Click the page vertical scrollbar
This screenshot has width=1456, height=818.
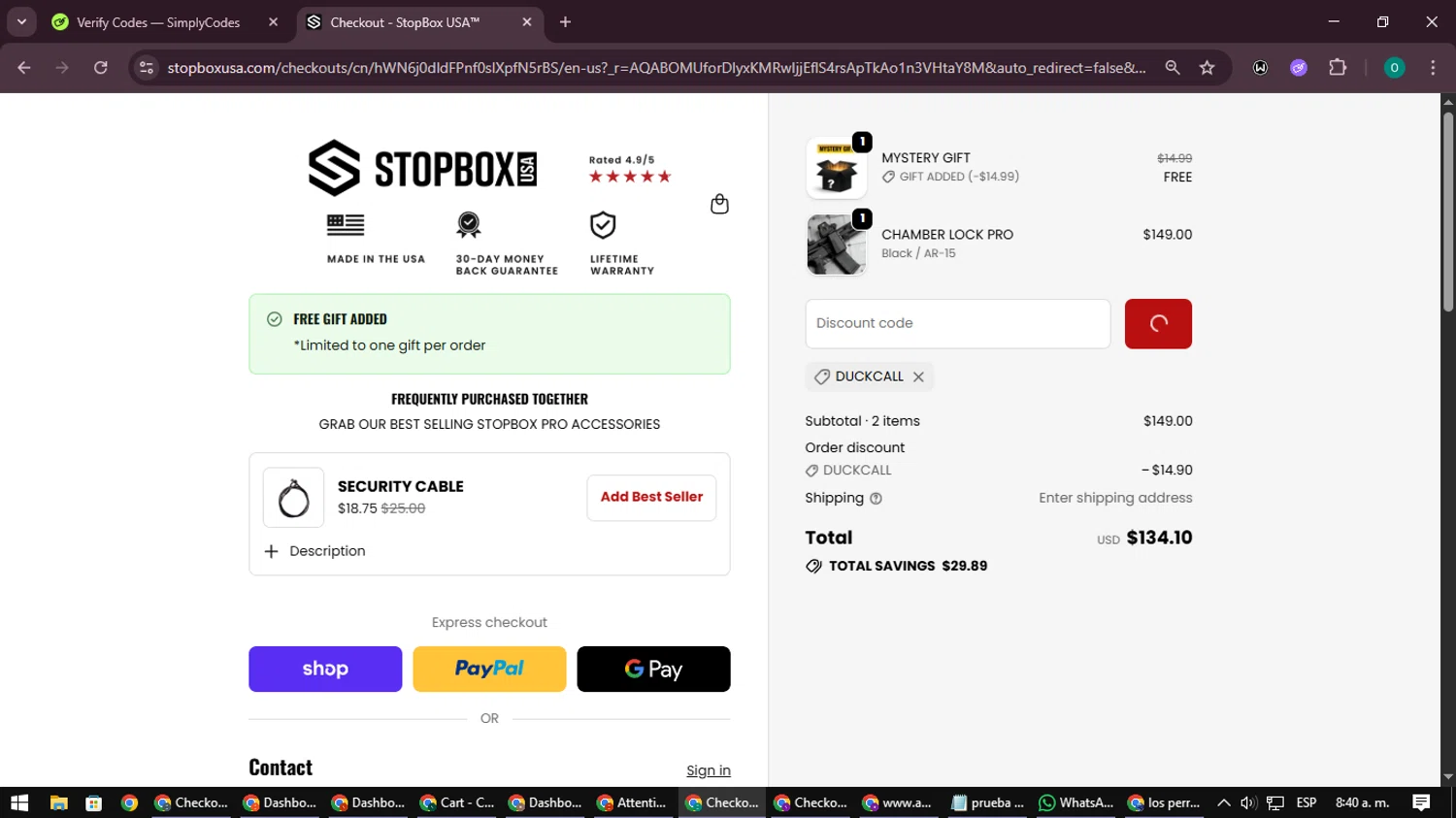tap(1448, 213)
